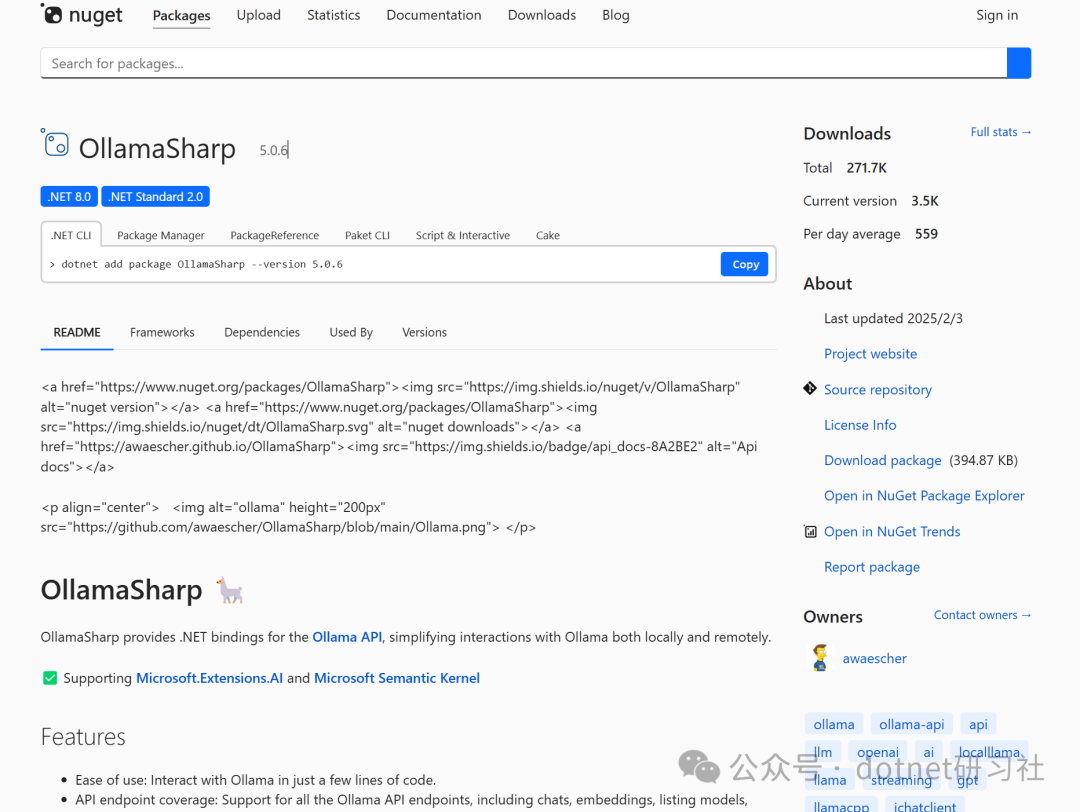Click the .NET Standard 2.0 badge

click(156, 197)
